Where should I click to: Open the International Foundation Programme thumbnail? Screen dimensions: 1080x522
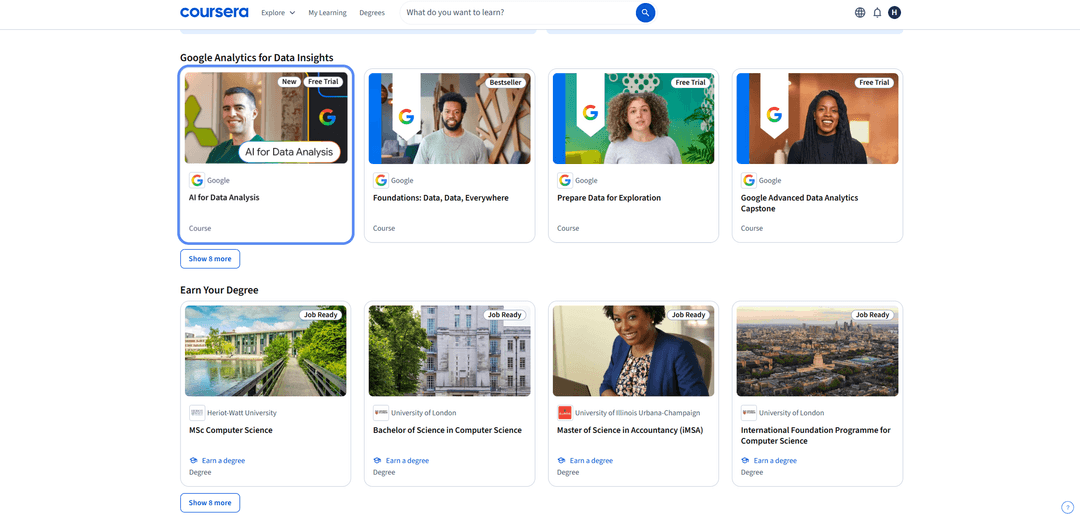(818, 351)
